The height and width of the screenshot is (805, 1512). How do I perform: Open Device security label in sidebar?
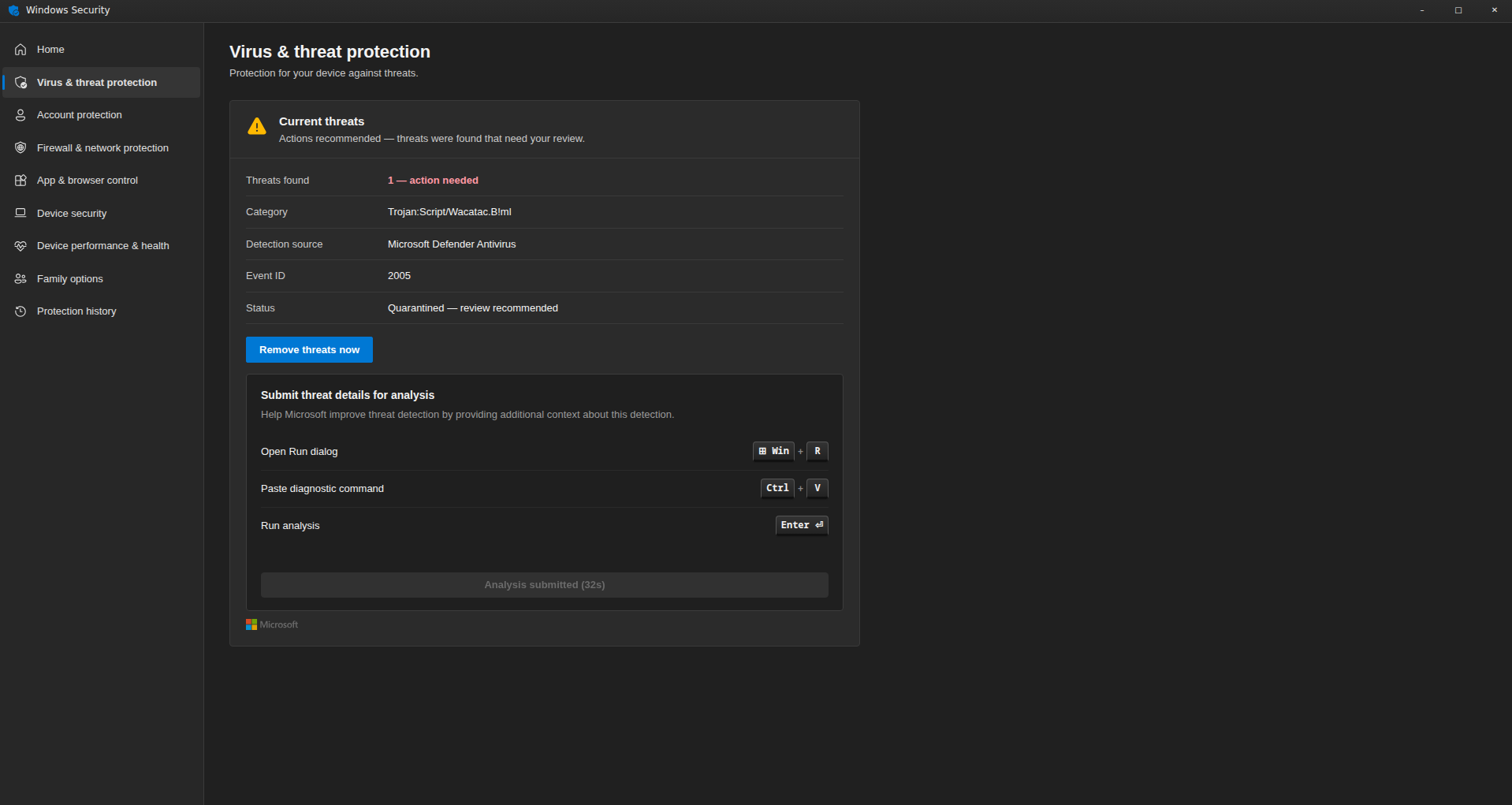72,214
